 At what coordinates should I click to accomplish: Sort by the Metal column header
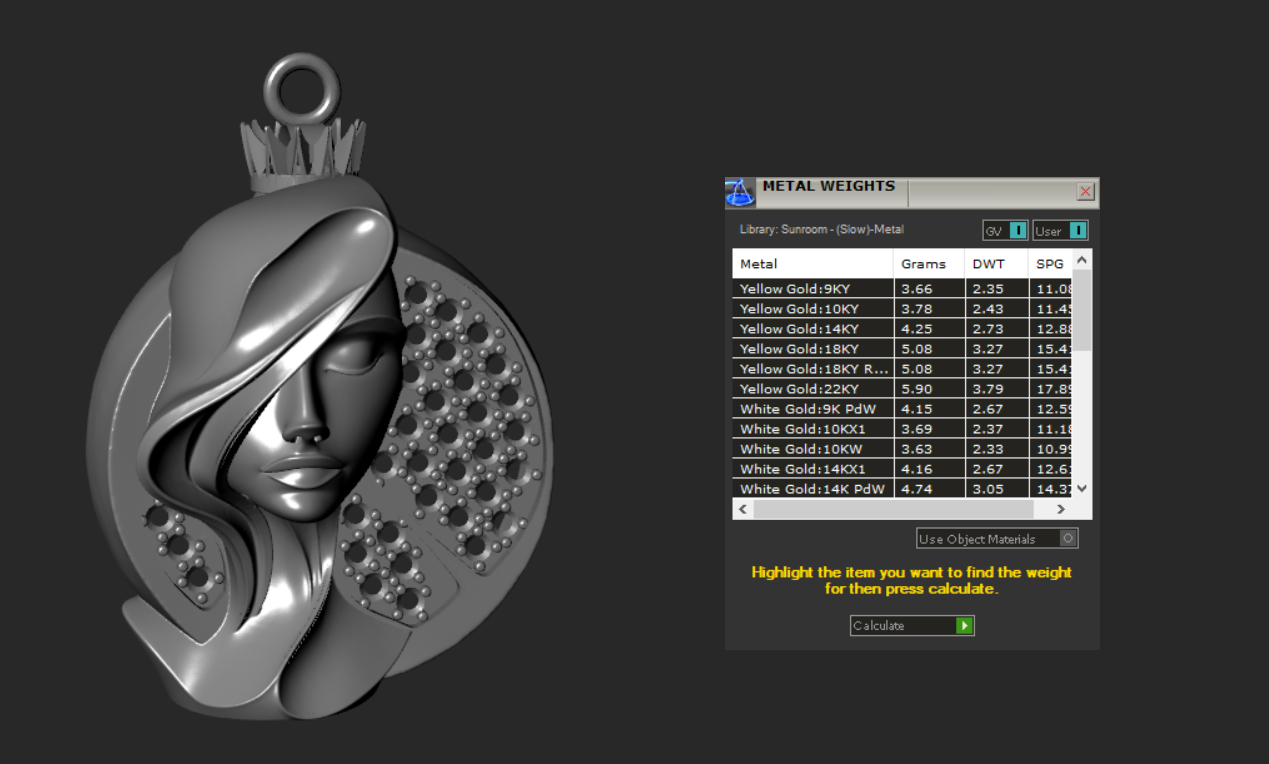tap(812, 264)
